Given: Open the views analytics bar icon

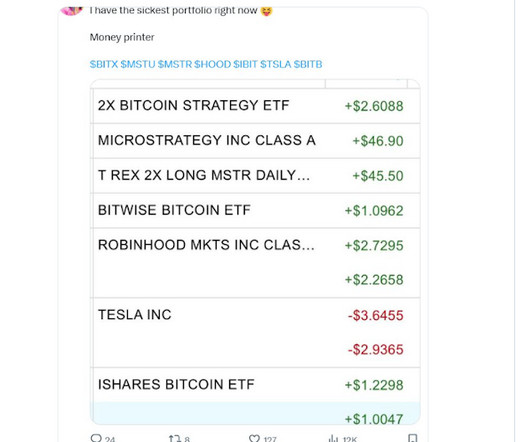Looking at the screenshot, I should [x=333, y=439].
